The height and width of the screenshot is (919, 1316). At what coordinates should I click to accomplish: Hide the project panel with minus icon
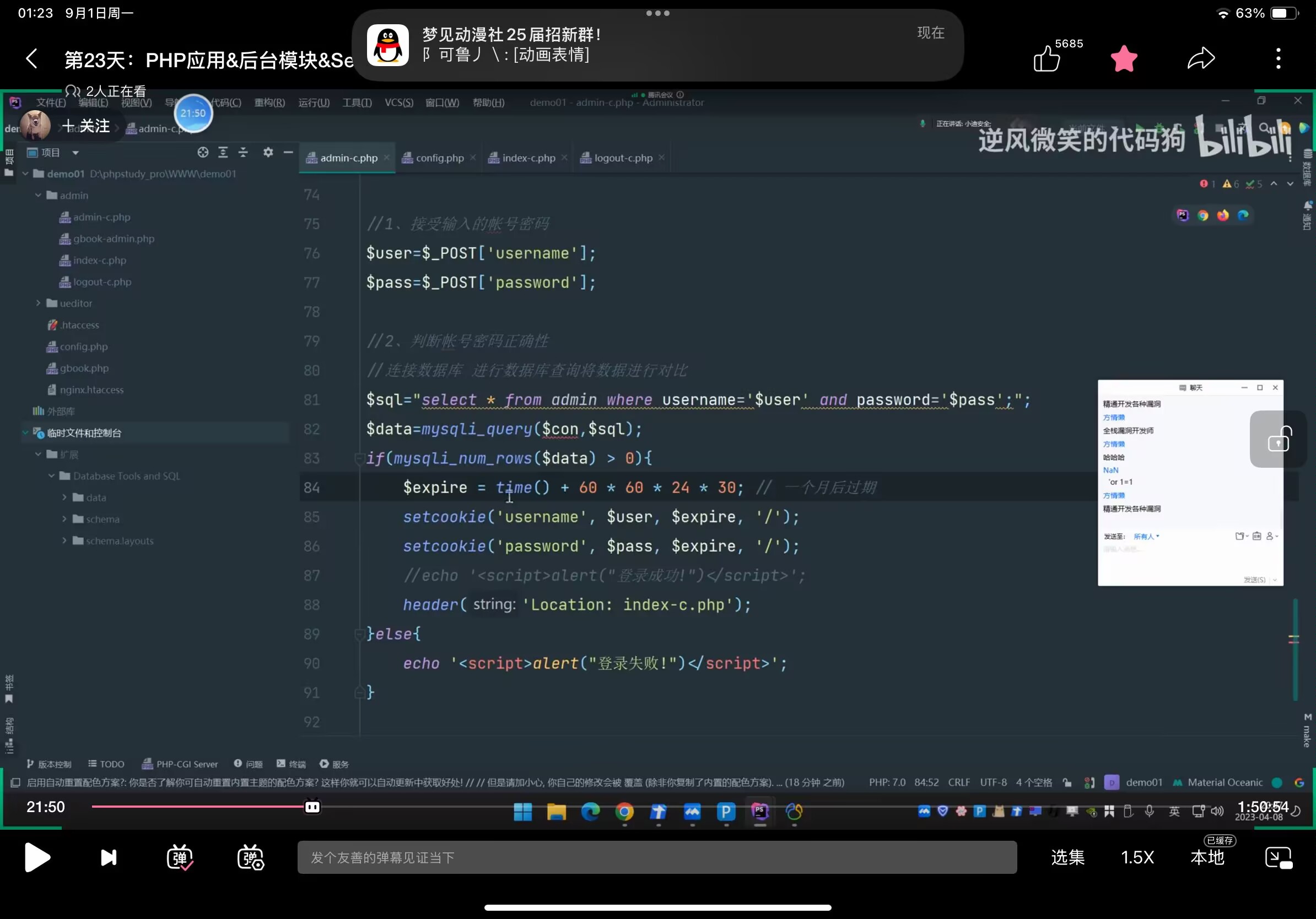[x=288, y=152]
